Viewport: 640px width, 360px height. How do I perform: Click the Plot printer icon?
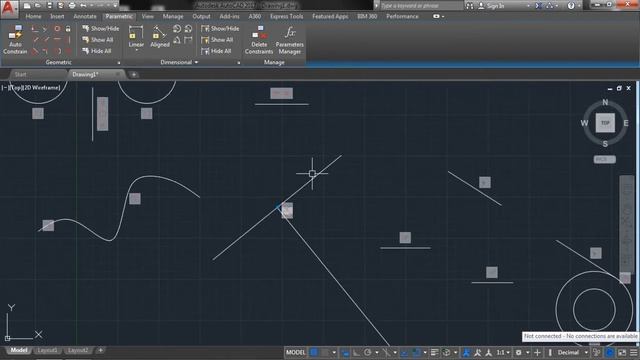[72, 6]
